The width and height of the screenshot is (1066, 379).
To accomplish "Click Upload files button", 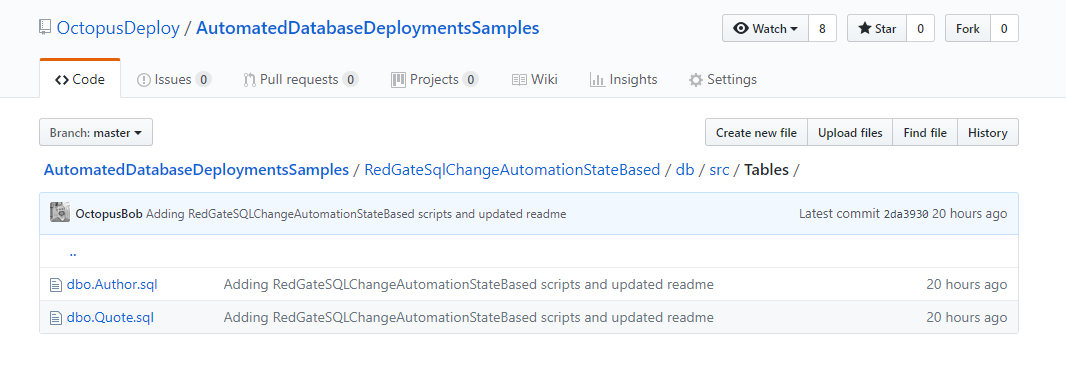I will (x=850, y=133).
